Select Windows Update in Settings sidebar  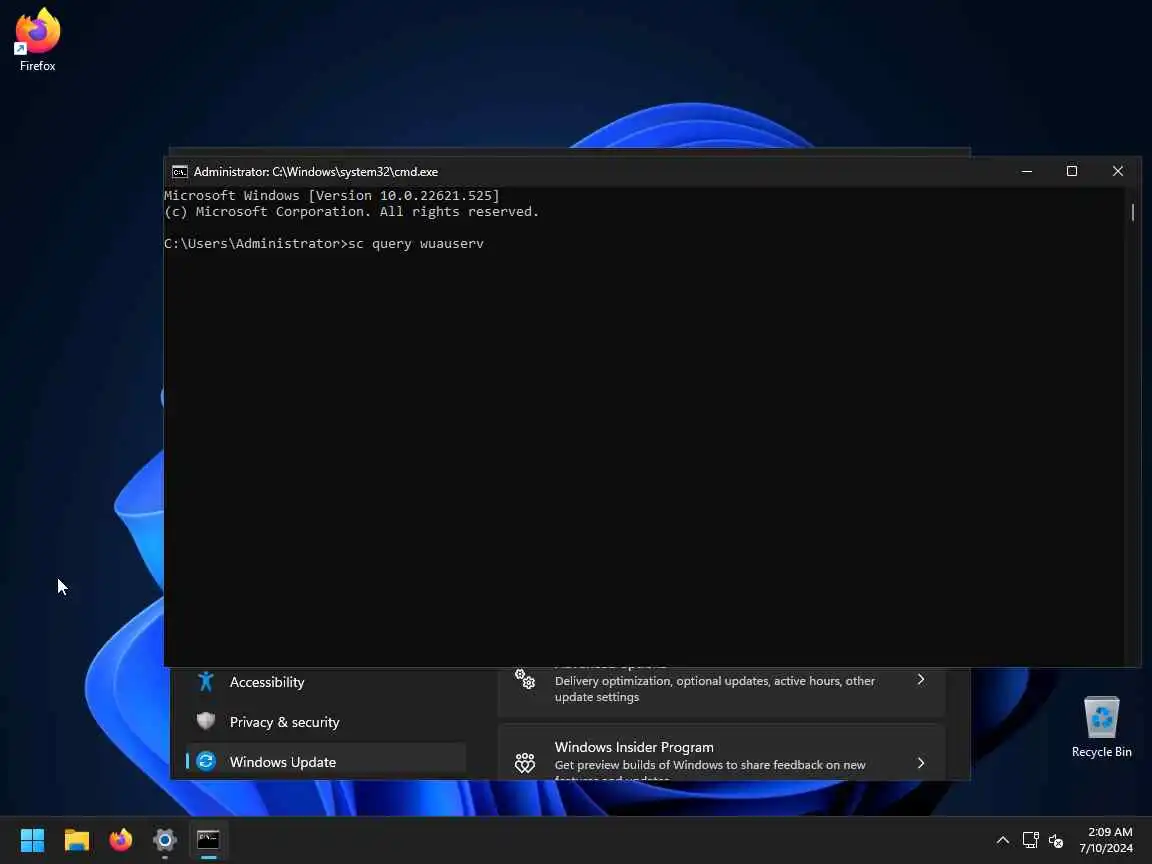coord(325,761)
